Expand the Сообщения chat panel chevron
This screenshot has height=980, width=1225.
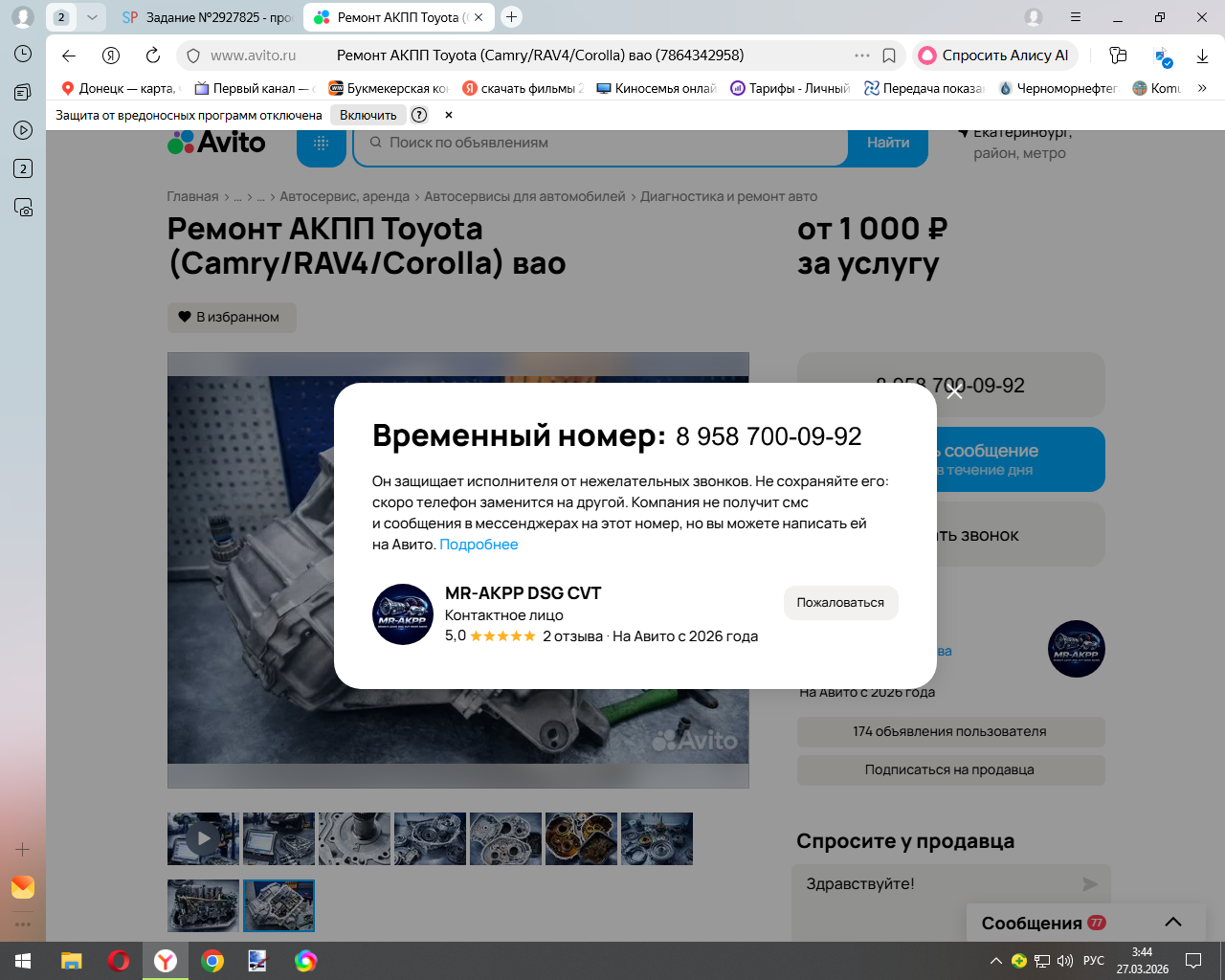pos(1173,922)
